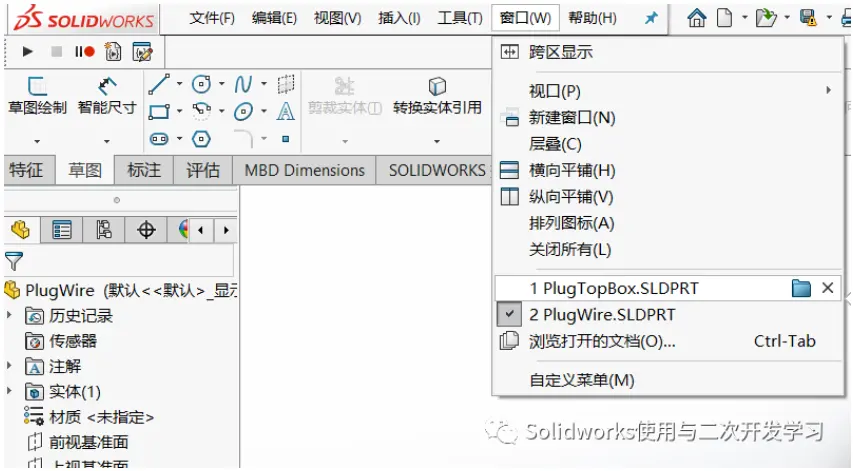Open the DimXpertManager tab

146,230
